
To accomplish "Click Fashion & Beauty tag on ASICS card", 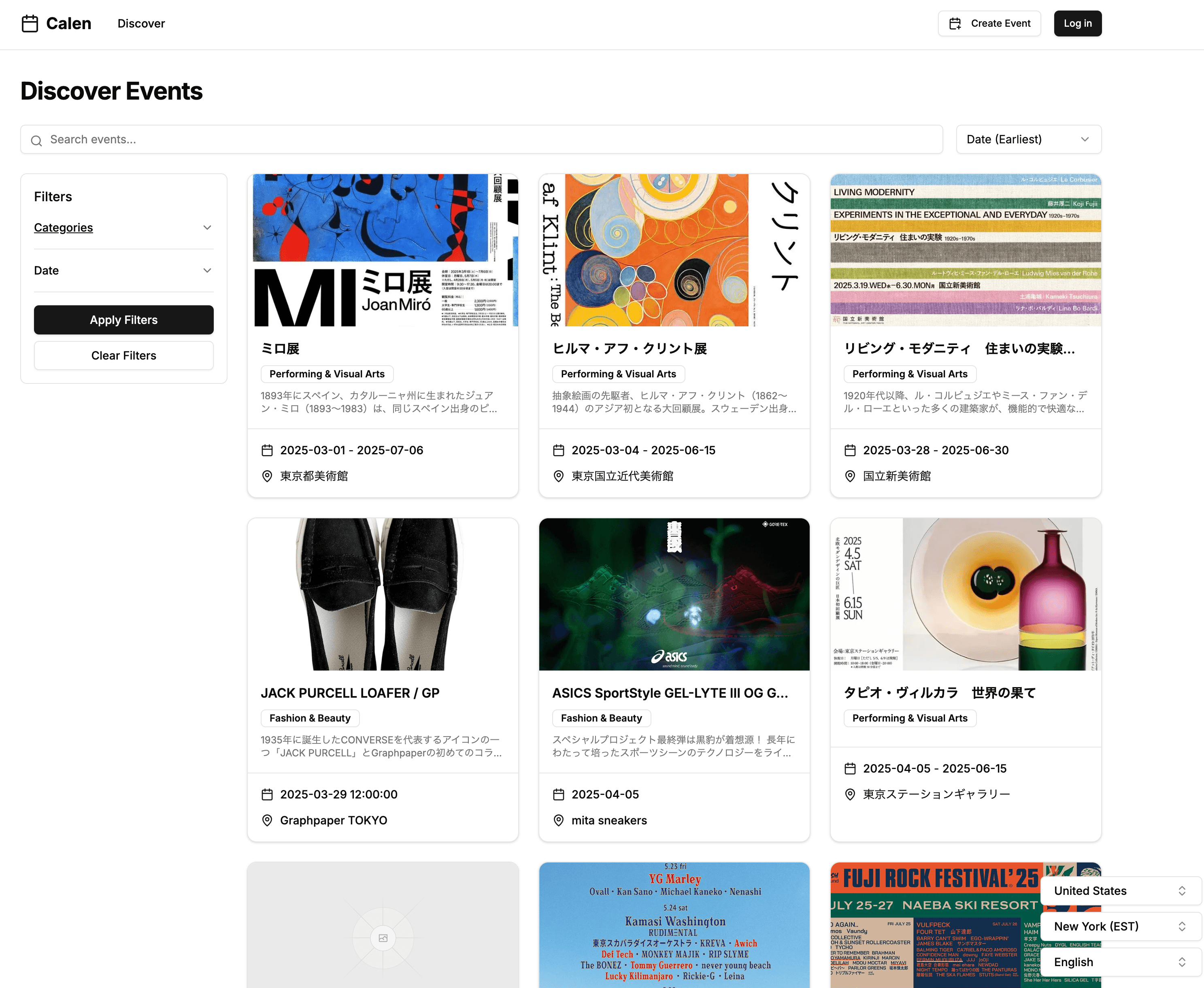I will (602, 718).
